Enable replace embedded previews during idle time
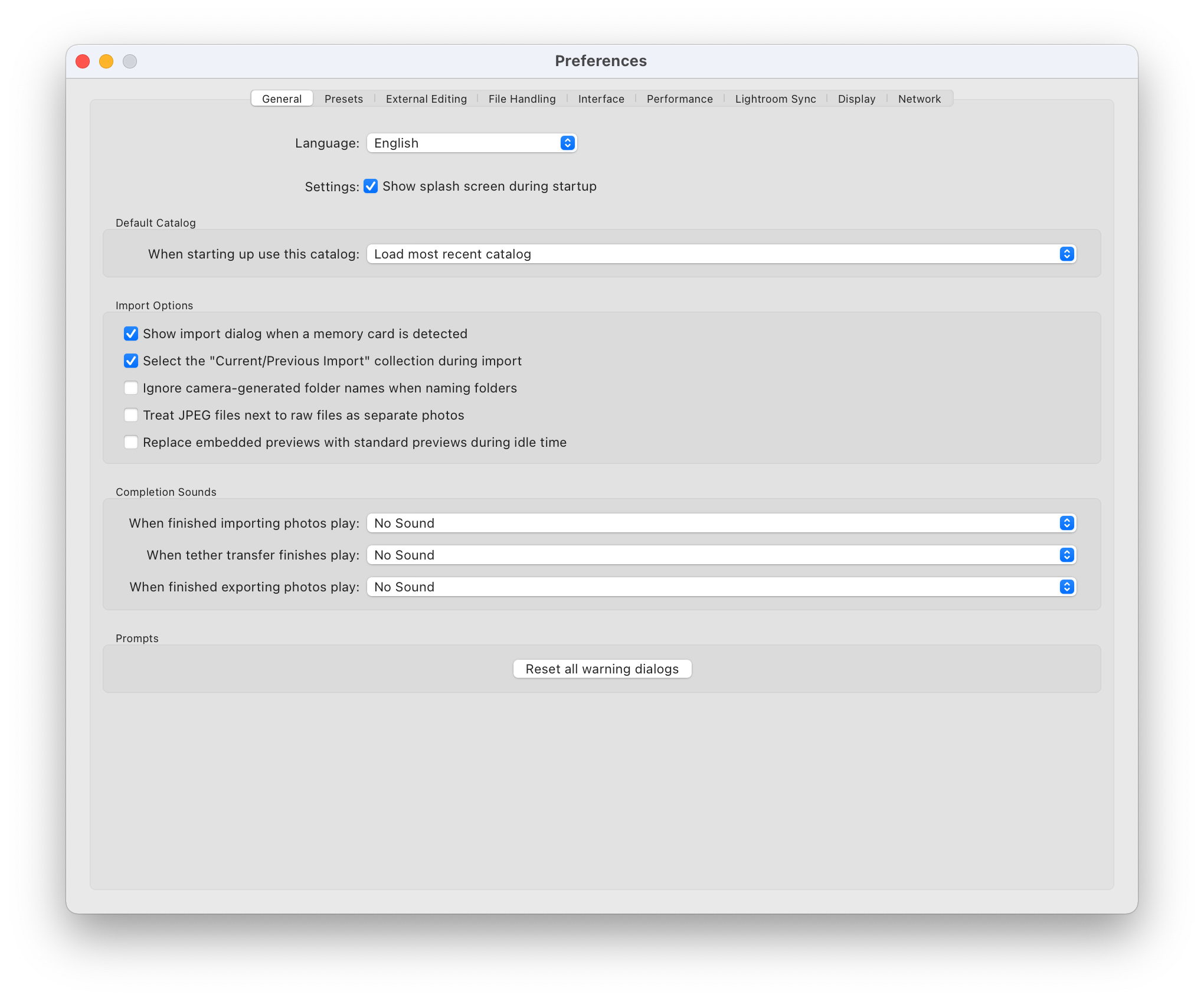The width and height of the screenshot is (1204, 1001). 131,443
